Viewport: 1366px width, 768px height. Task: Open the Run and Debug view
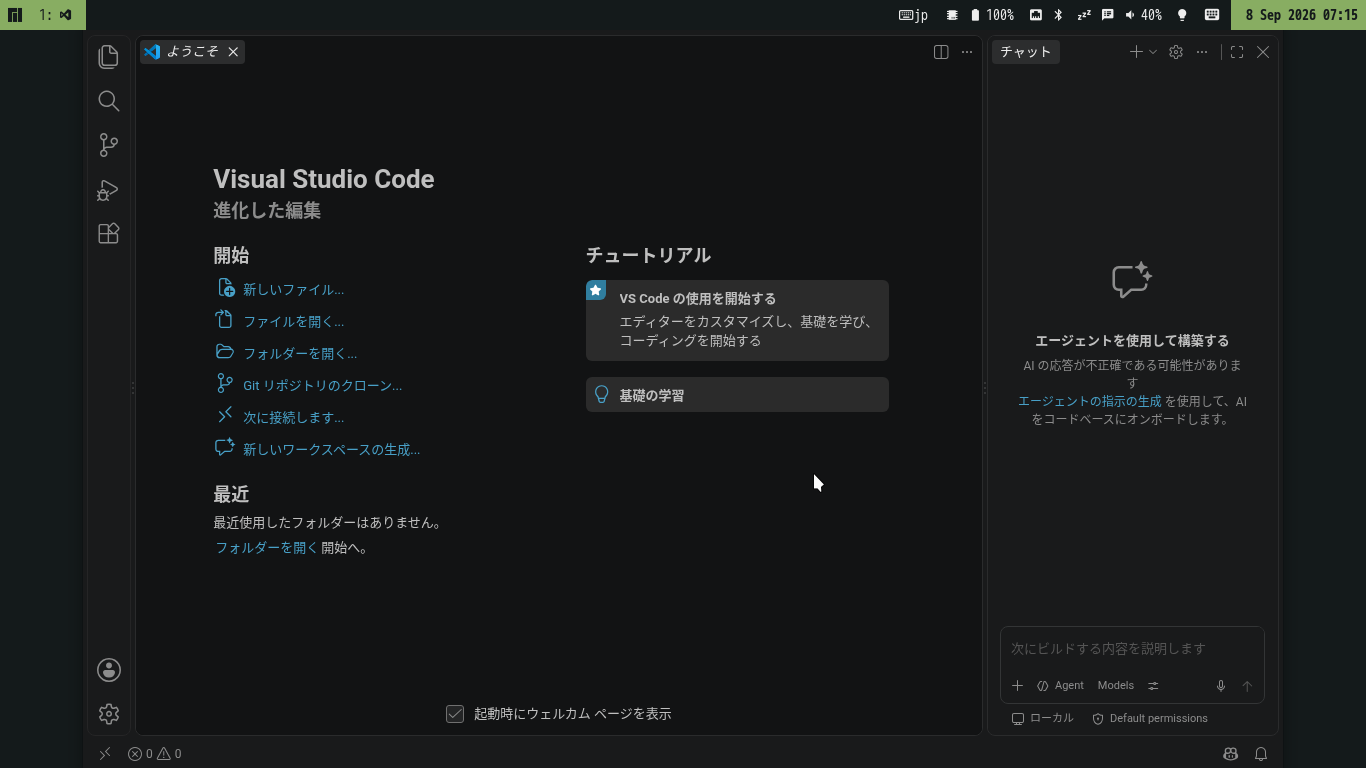click(109, 189)
